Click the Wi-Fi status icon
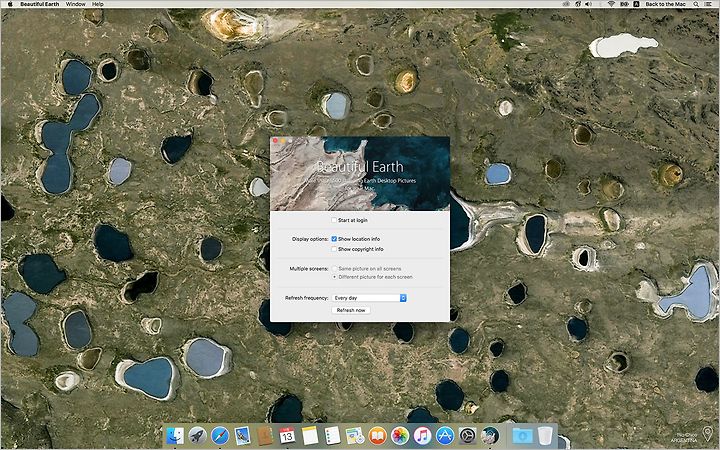 [611, 4]
